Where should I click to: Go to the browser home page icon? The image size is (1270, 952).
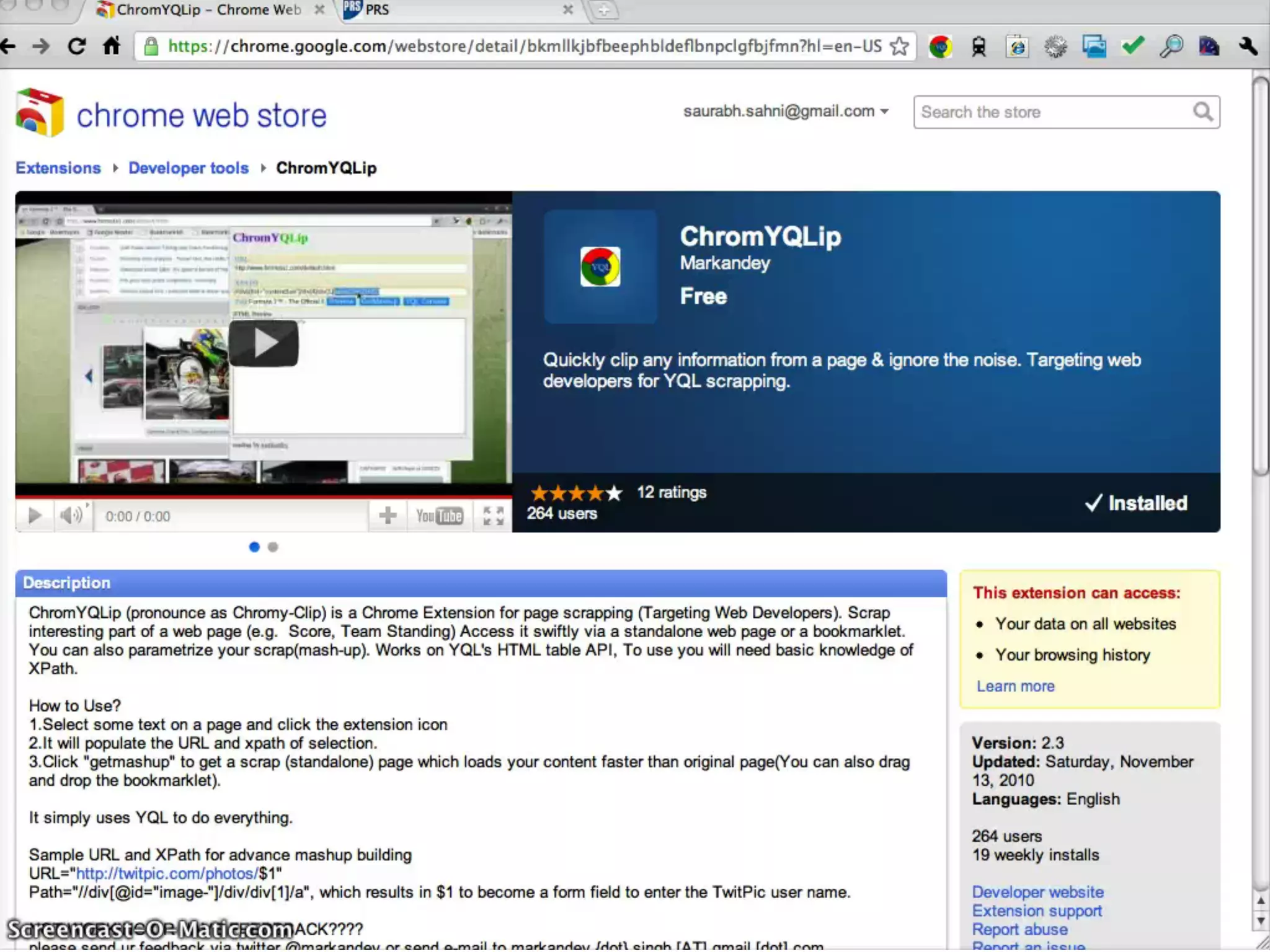[x=112, y=46]
